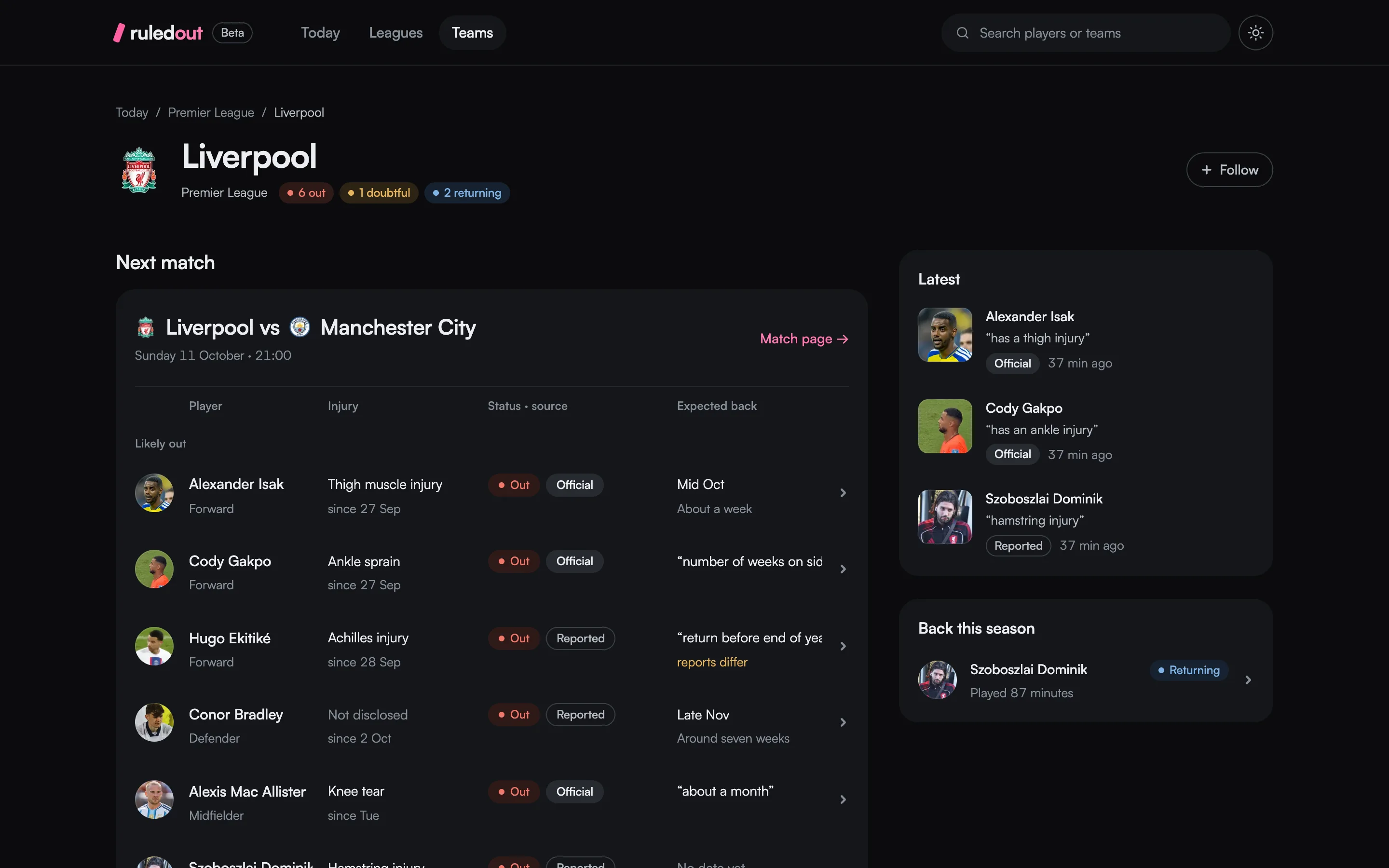Click the 2 returning badge
The height and width of the screenshot is (868, 1389).
click(x=467, y=193)
